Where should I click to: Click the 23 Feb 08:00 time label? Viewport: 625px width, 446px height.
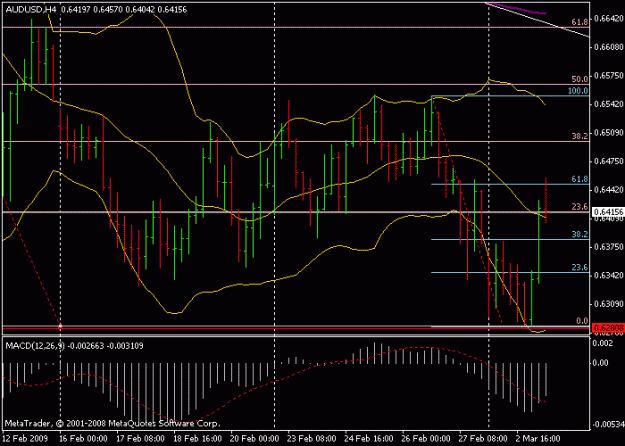[x=312, y=438]
